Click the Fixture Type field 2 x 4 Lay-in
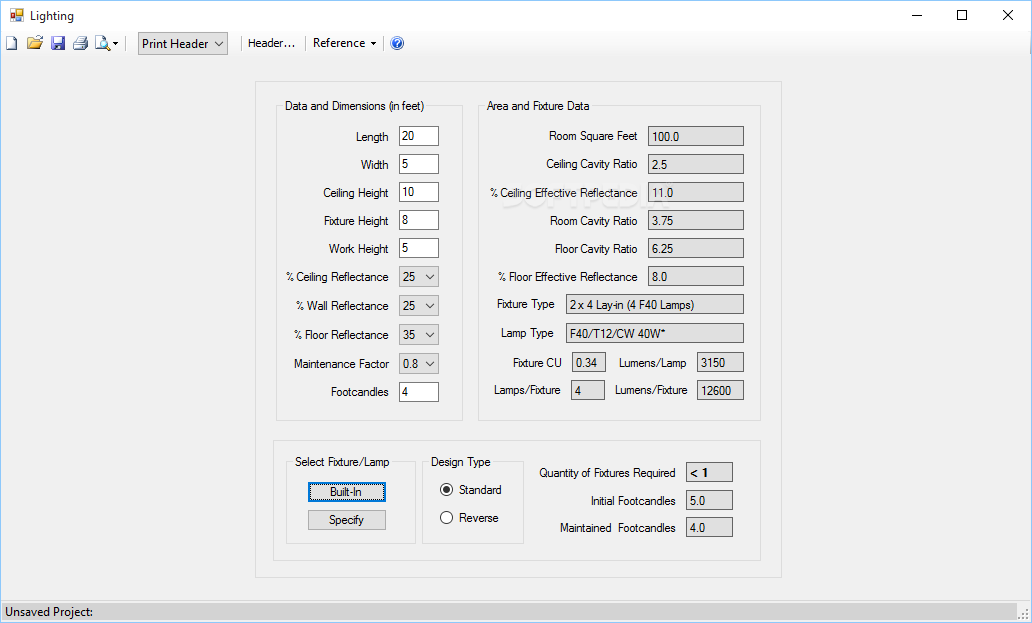The image size is (1032, 623). [655, 305]
